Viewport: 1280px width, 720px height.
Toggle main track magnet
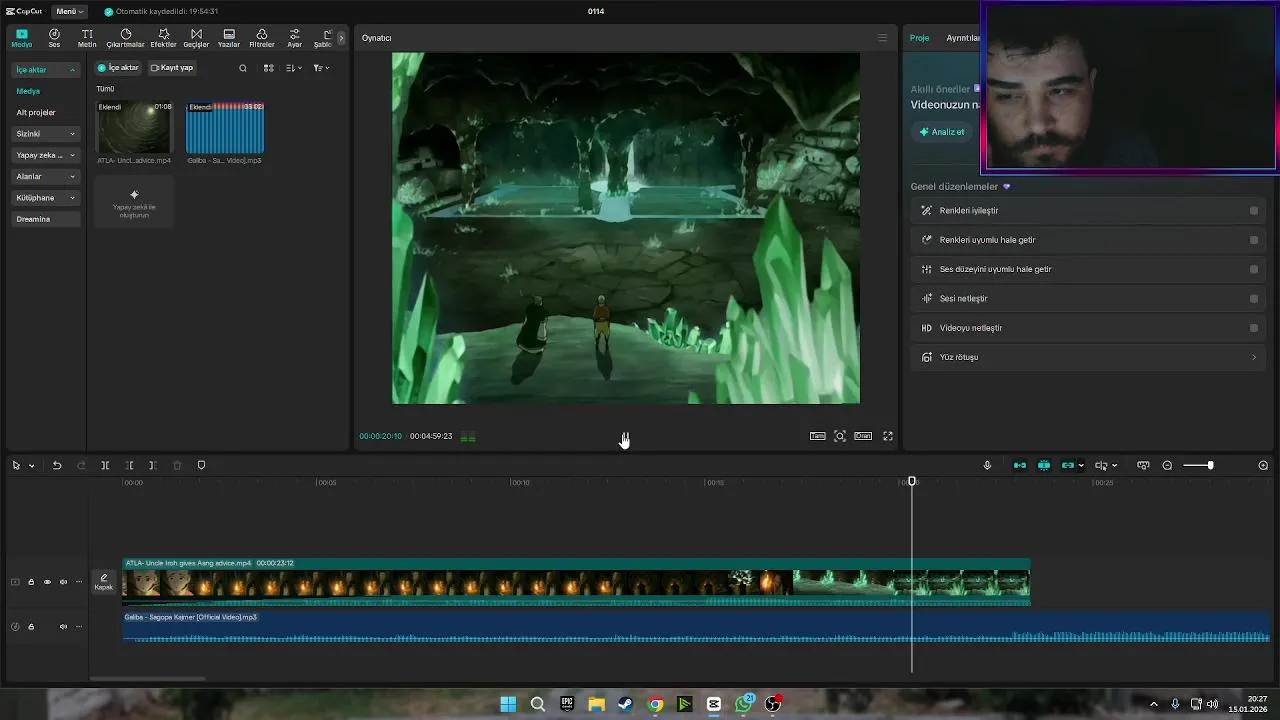click(1020, 466)
